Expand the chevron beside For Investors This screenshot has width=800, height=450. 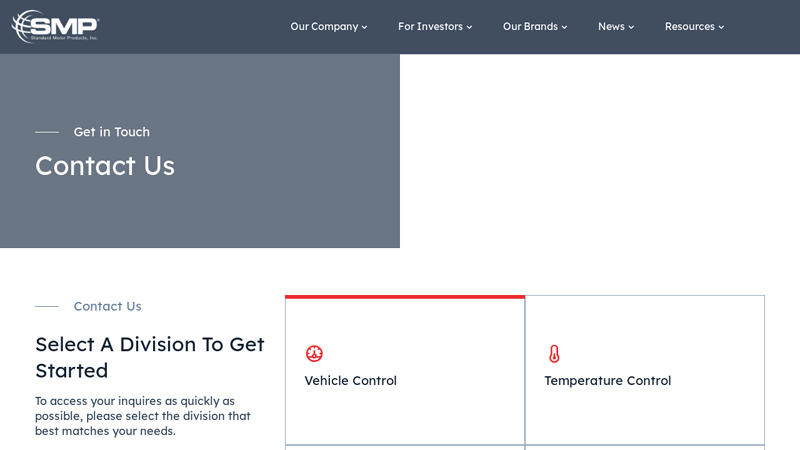(x=470, y=27)
